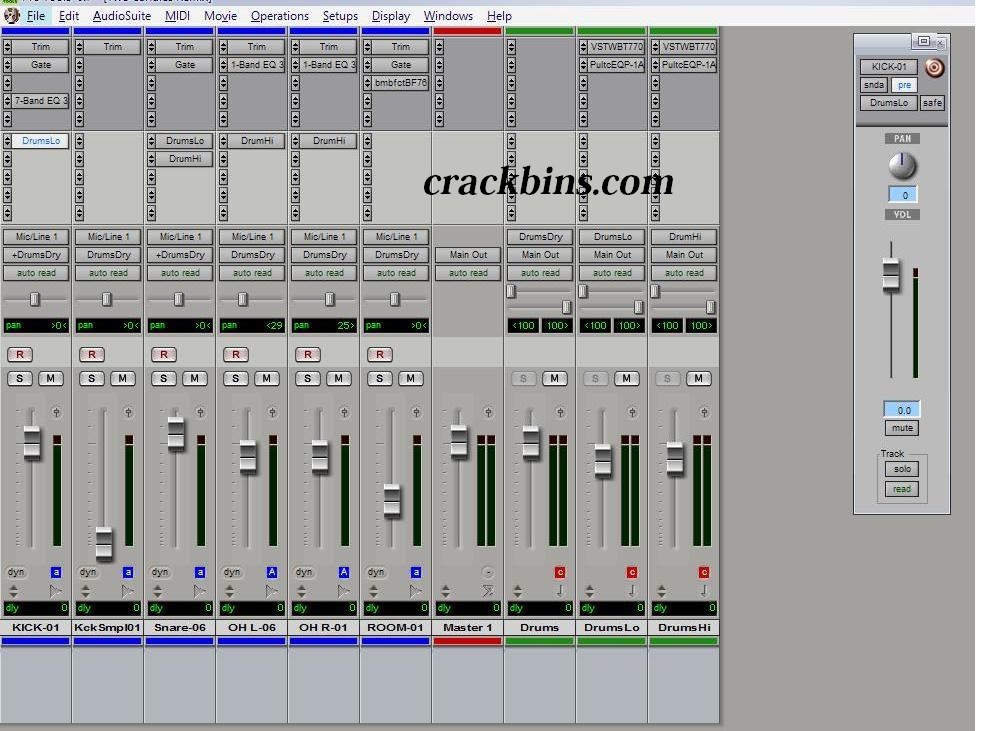Click the red 'c' icon on the Drums track
Viewport: 982px width, 731px height.
[x=559, y=572]
